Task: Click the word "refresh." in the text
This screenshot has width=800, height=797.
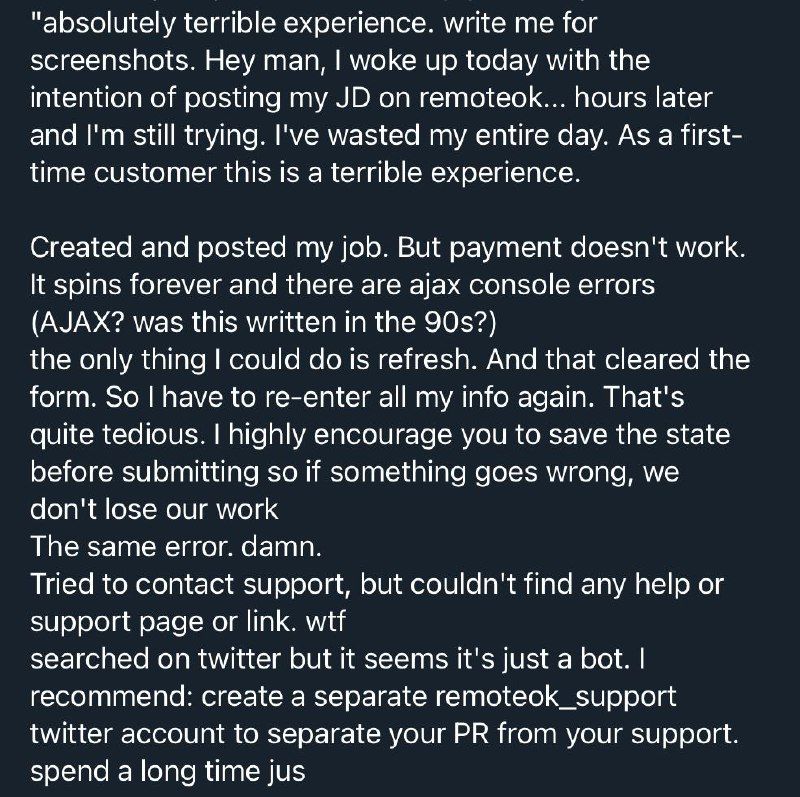Action: (427, 360)
